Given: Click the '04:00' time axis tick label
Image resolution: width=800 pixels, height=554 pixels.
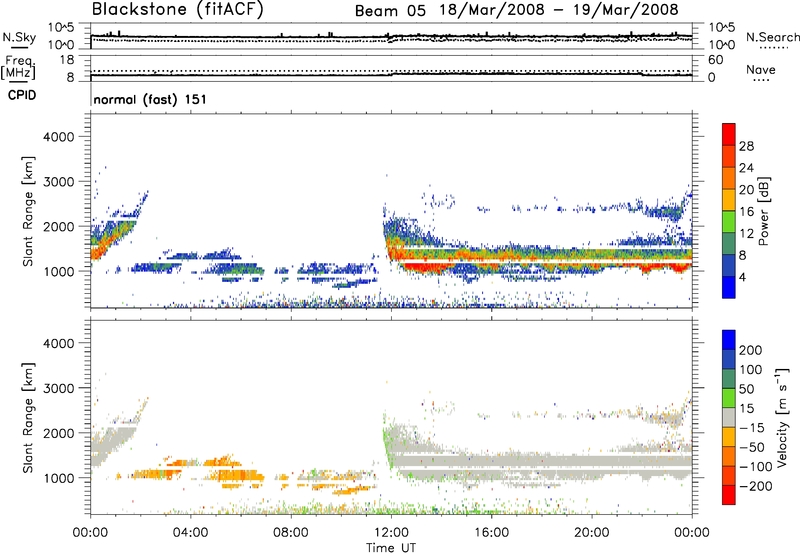Looking at the screenshot, I should click(x=191, y=533).
